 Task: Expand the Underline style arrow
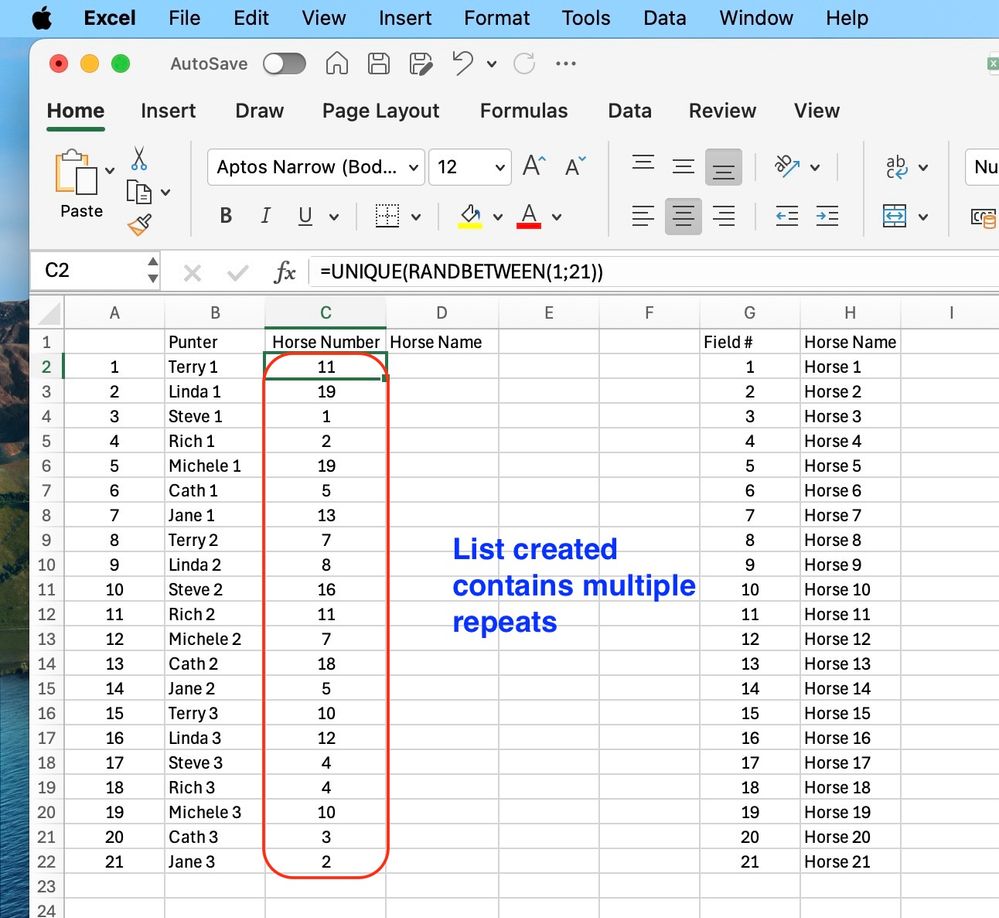click(x=334, y=217)
